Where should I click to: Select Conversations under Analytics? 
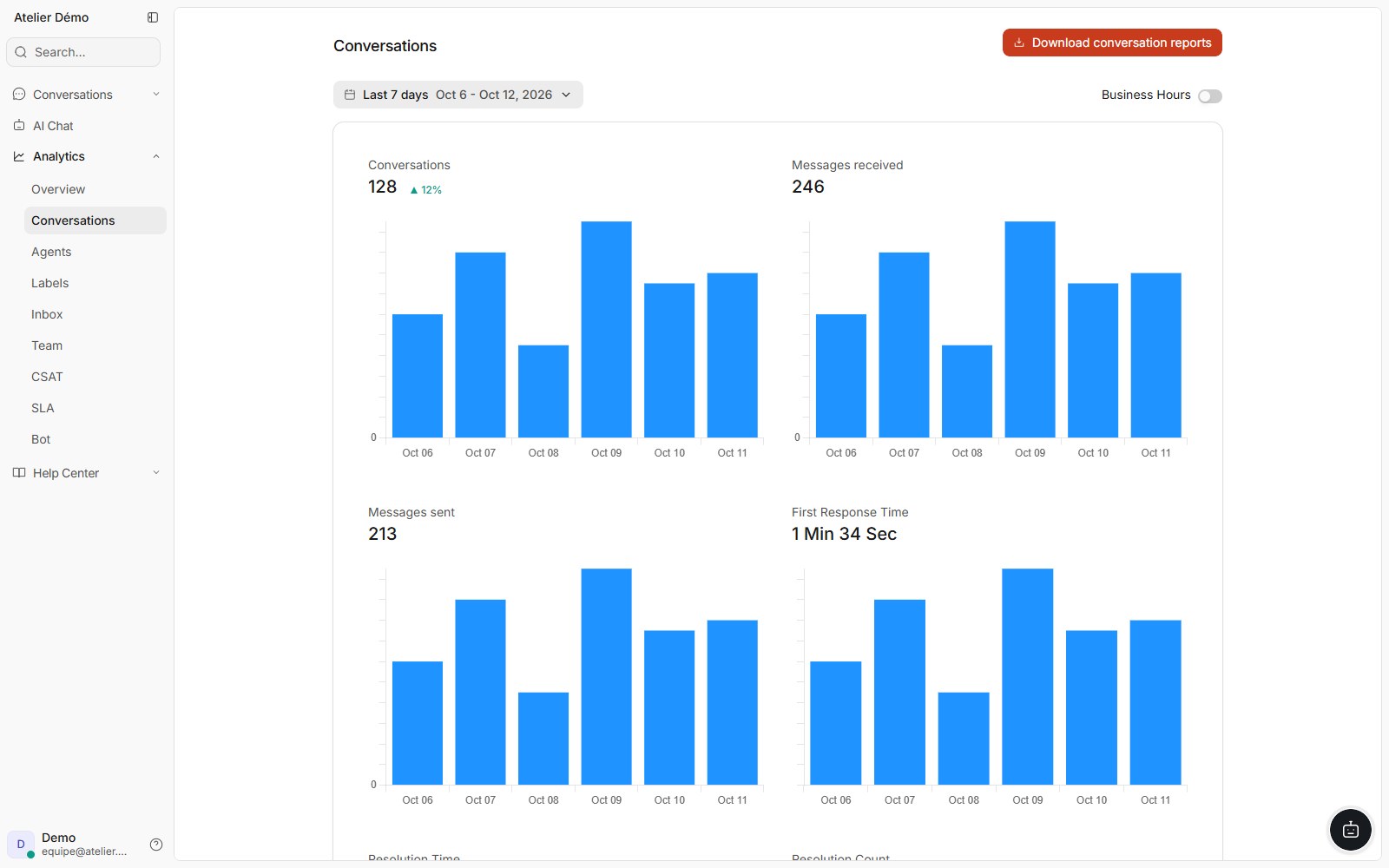(95, 220)
